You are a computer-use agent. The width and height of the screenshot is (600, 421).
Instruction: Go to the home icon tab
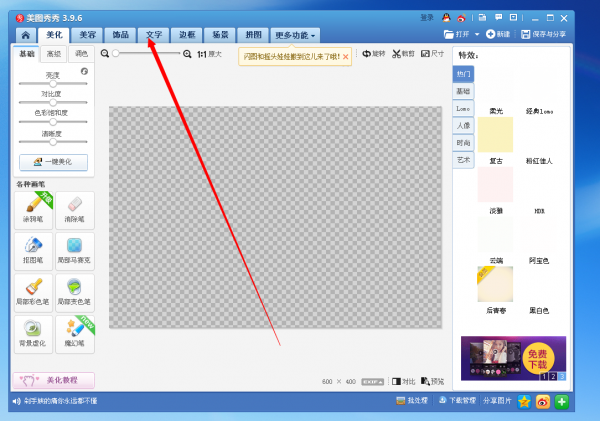[x=26, y=35]
